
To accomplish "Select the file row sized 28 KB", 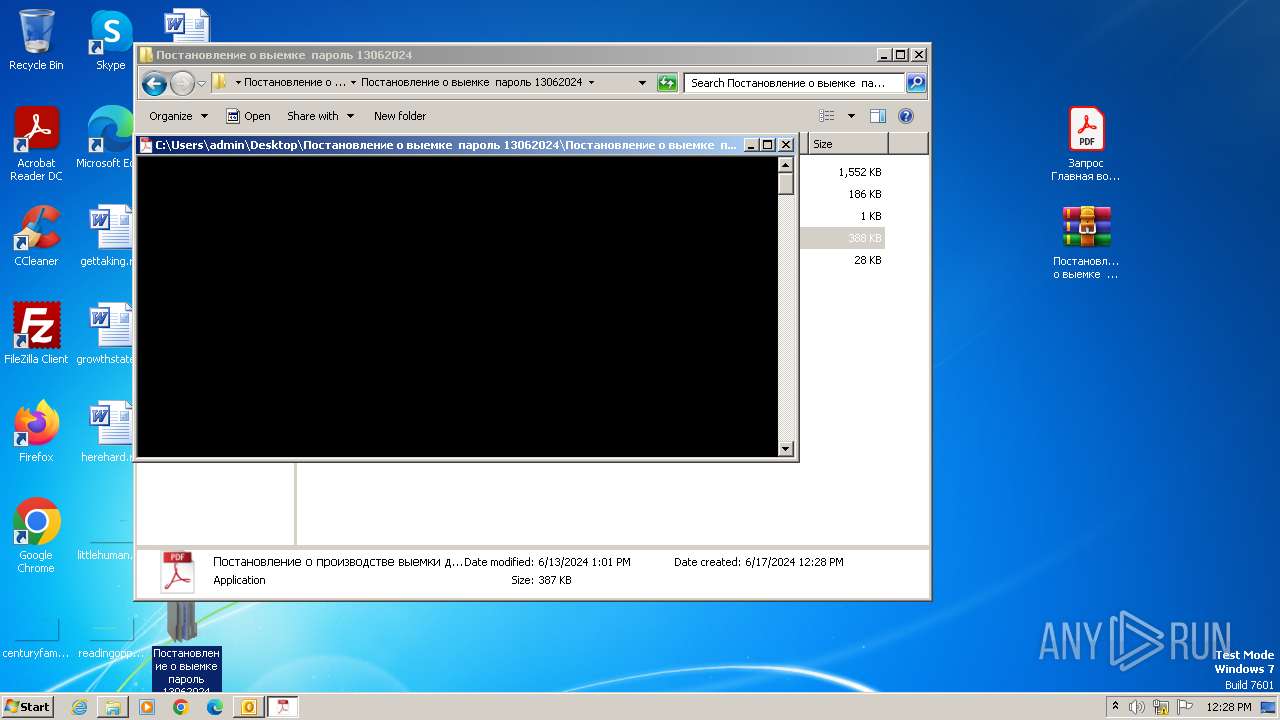I will click(842, 260).
